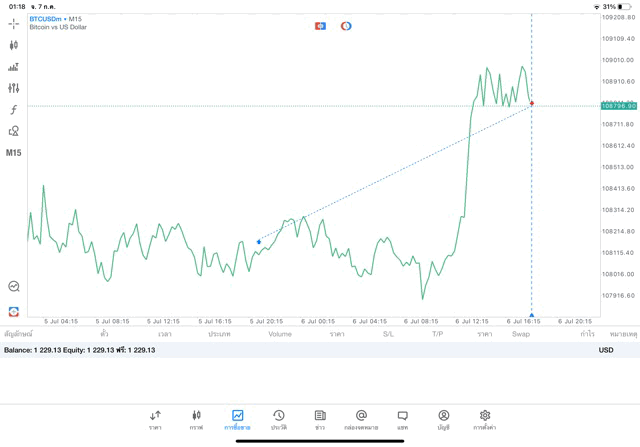This screenshot has height=447, width=640.
Task: Open the M15 timeframe selector
Action: pos(14,153)
